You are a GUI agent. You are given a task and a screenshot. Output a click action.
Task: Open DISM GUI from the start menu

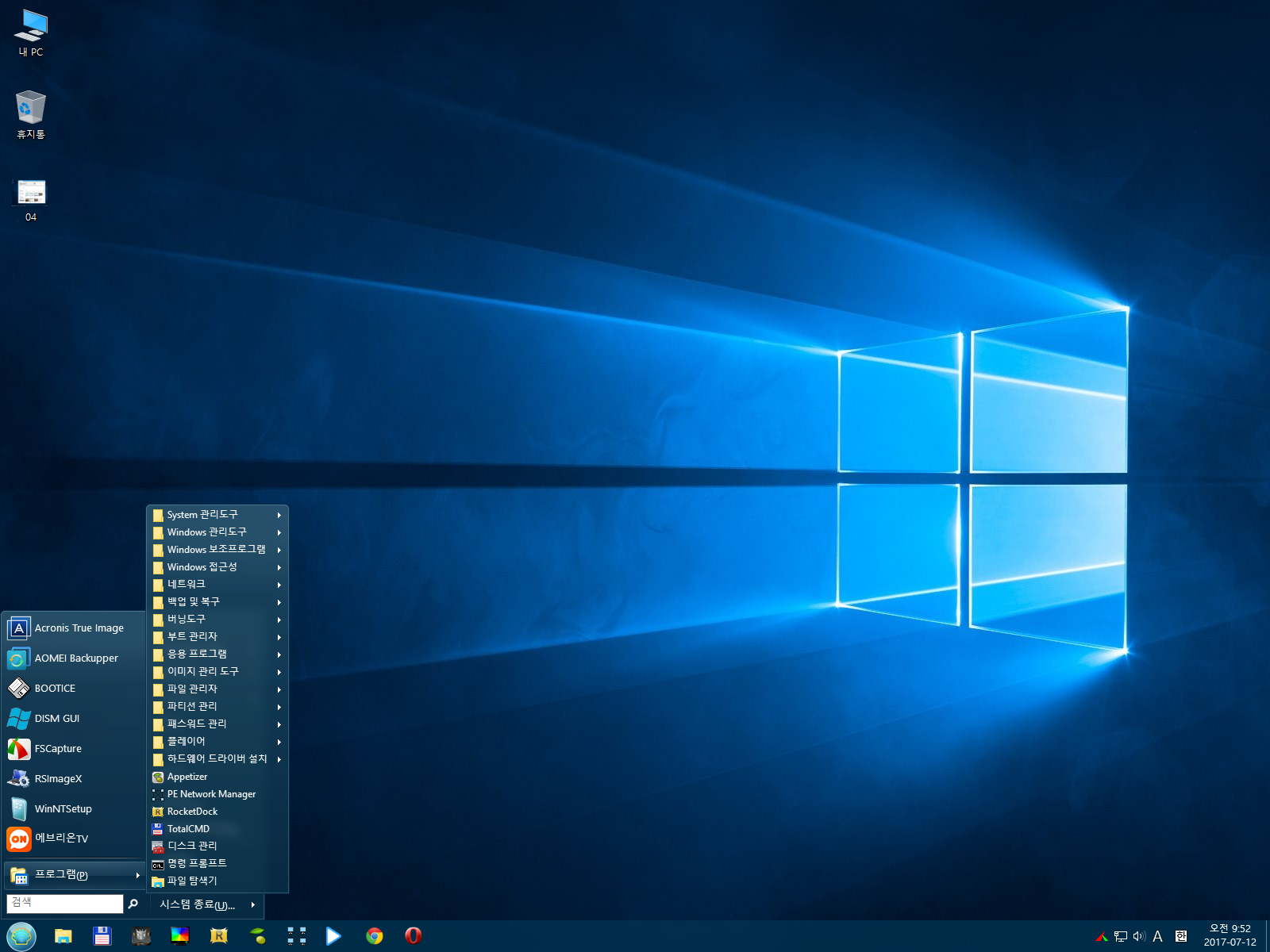[x=75, y=719]
